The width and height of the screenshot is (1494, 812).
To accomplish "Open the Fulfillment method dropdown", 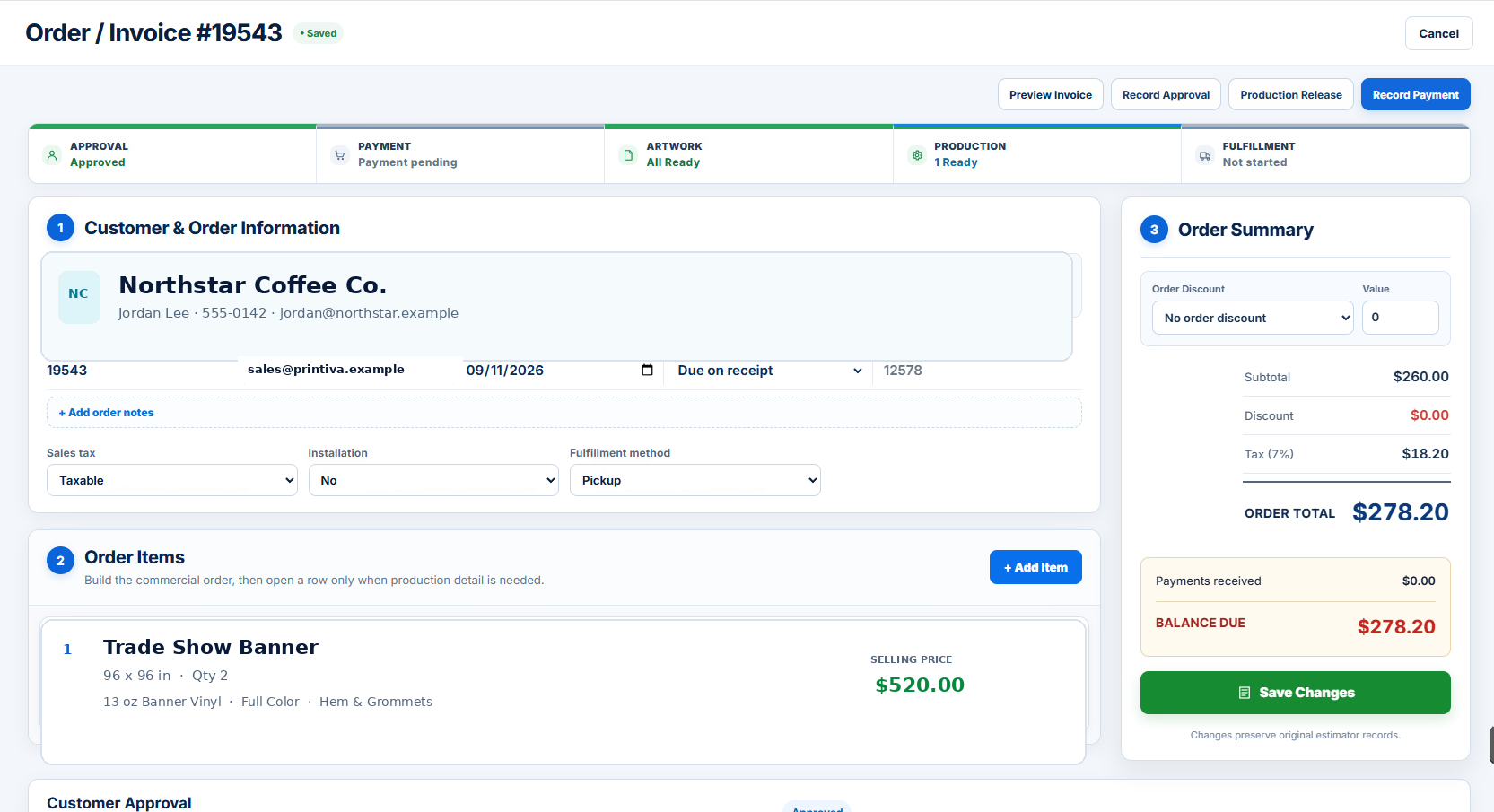I will [x=695, y=480].
